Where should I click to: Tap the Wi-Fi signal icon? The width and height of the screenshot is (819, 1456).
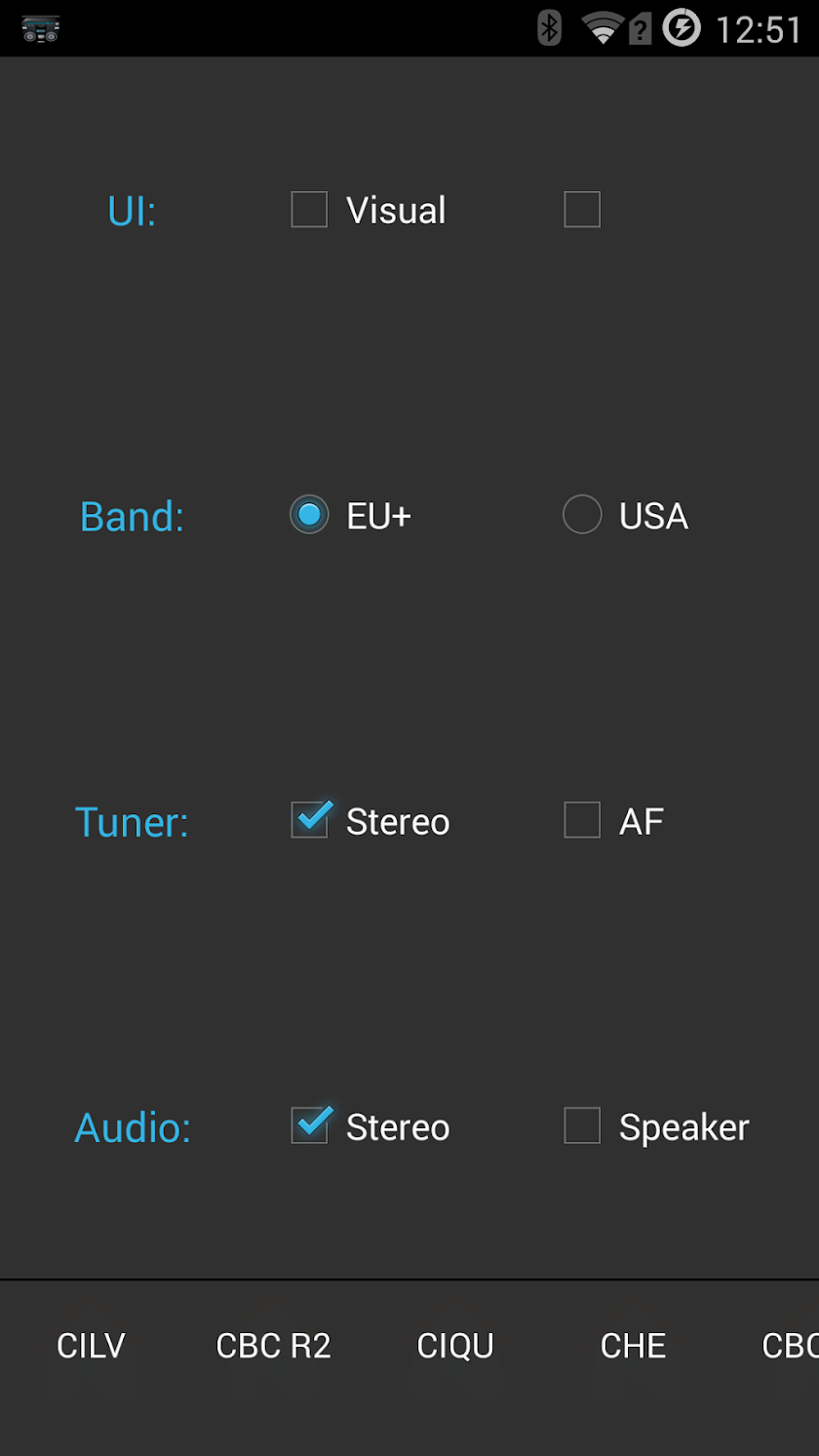(x=603, y=28)
